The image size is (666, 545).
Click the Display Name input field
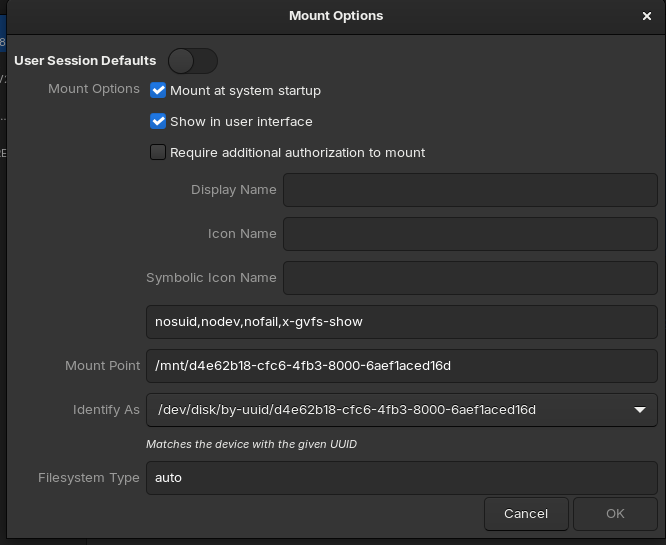click(x=470, y=190)
